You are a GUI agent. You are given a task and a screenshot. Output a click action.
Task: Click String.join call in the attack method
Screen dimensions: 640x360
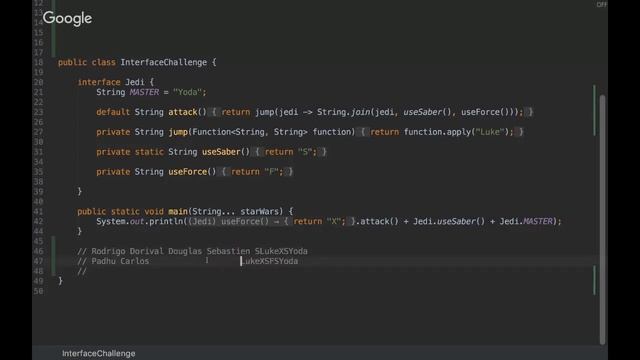[x=343, y=112]
